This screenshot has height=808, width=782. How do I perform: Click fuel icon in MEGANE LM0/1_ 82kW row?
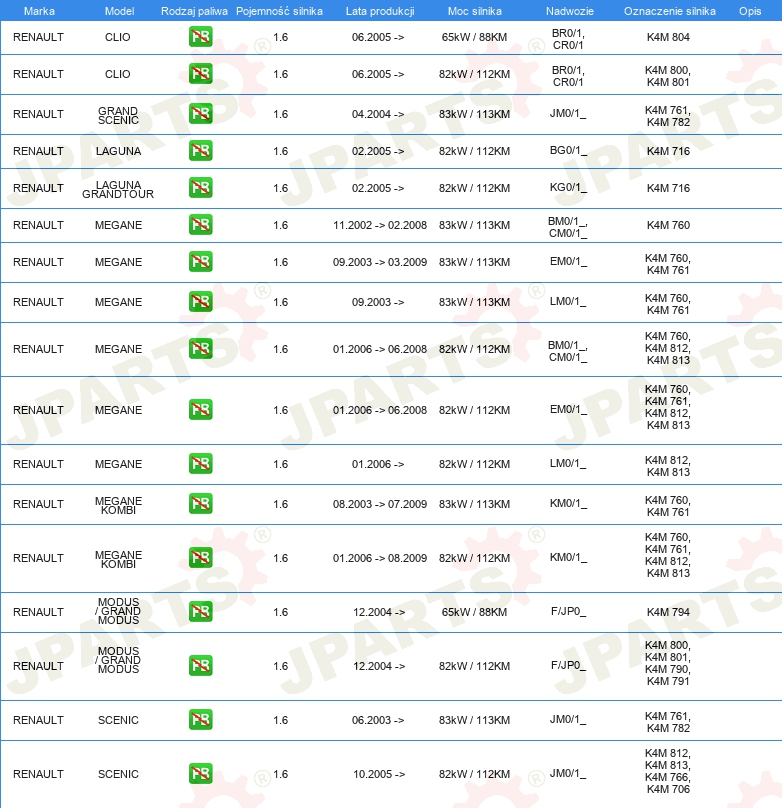[200, 464]
